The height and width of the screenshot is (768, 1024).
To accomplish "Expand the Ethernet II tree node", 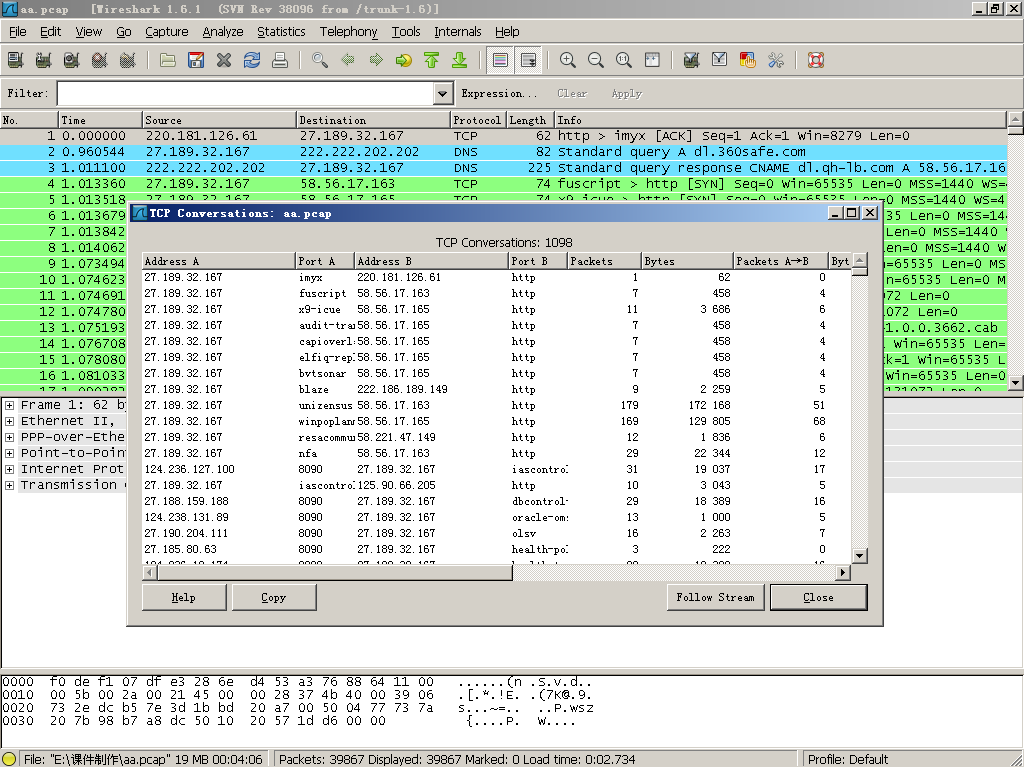I will [10, 421].
